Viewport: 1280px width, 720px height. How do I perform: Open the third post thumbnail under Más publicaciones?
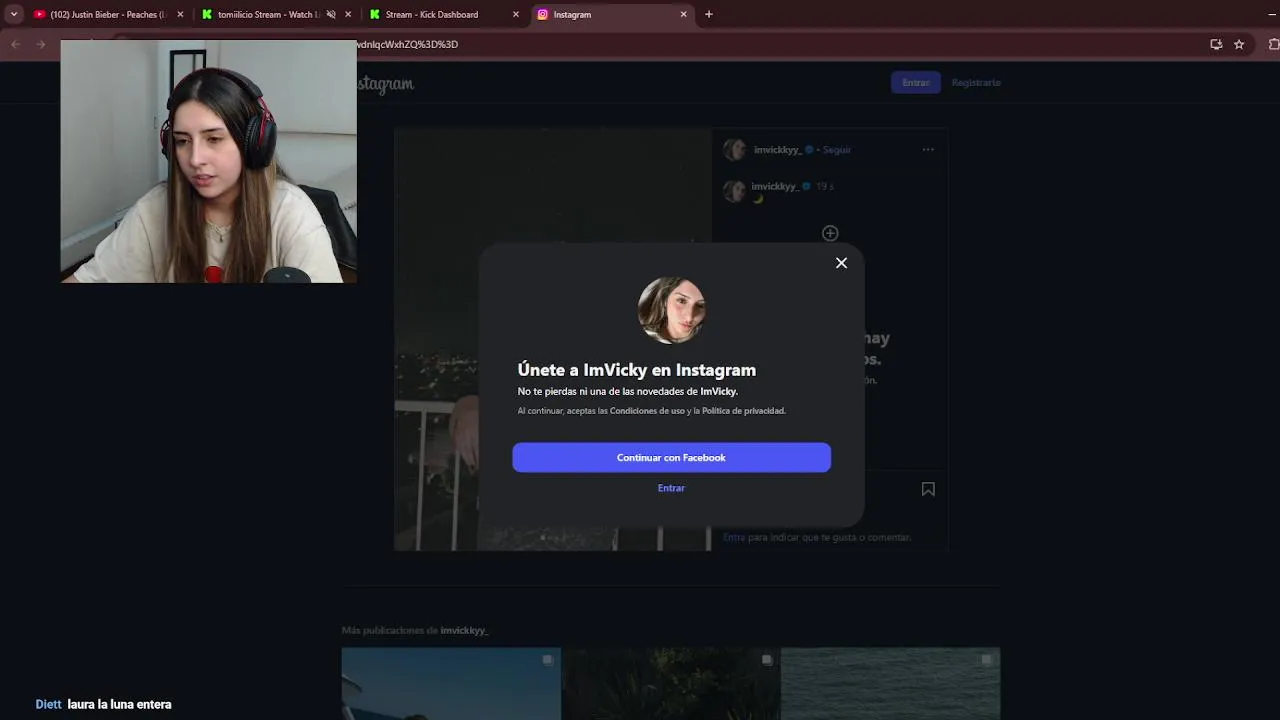click(x=890, y=683)
